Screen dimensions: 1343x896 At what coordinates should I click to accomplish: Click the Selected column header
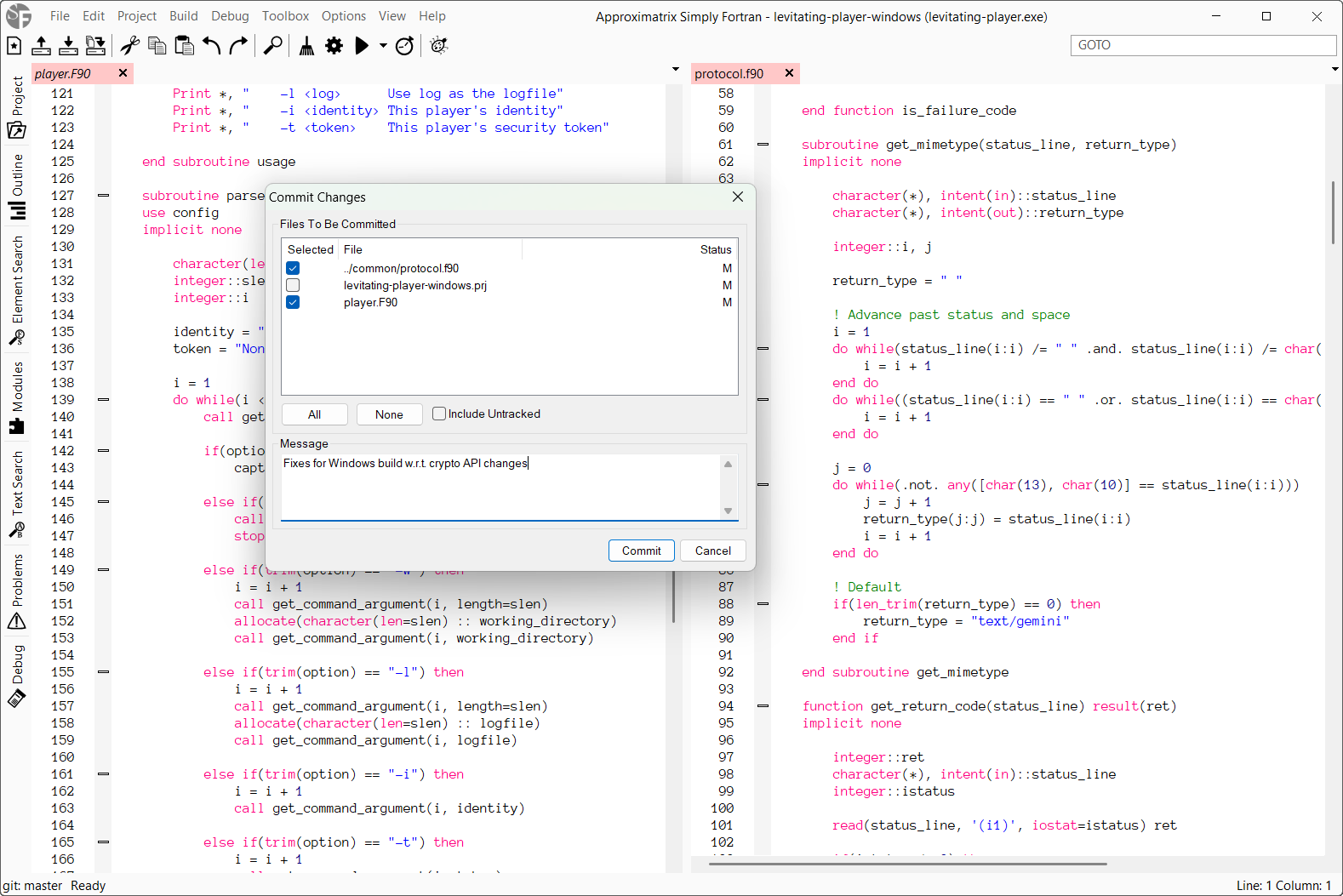click(x=311, y=249)
